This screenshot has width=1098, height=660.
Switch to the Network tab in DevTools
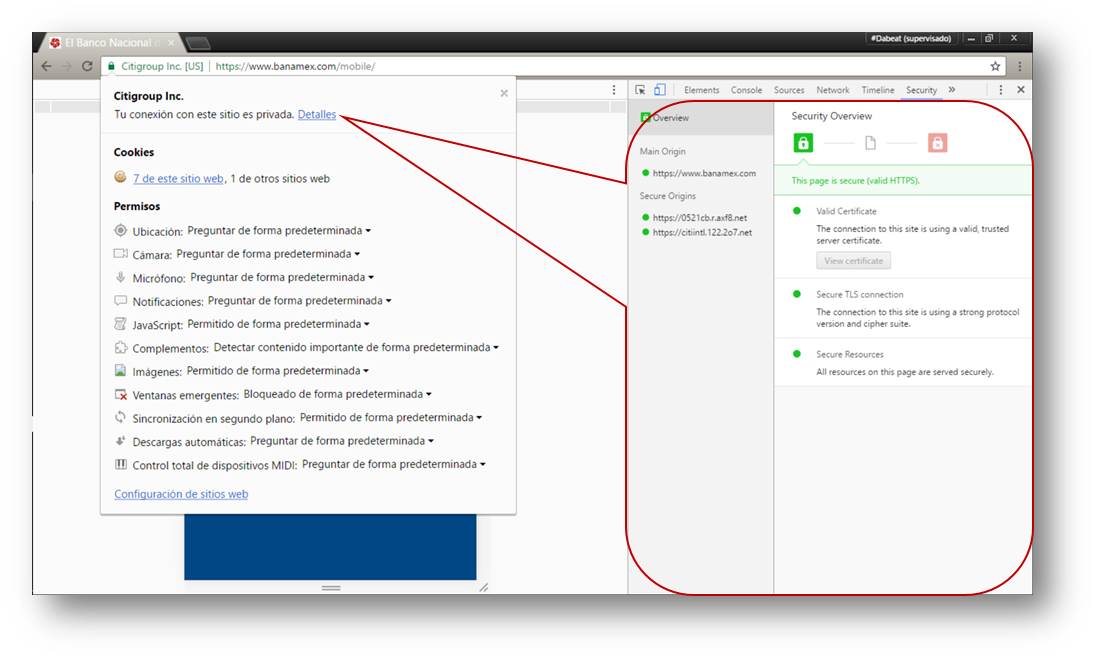(833, 90)
